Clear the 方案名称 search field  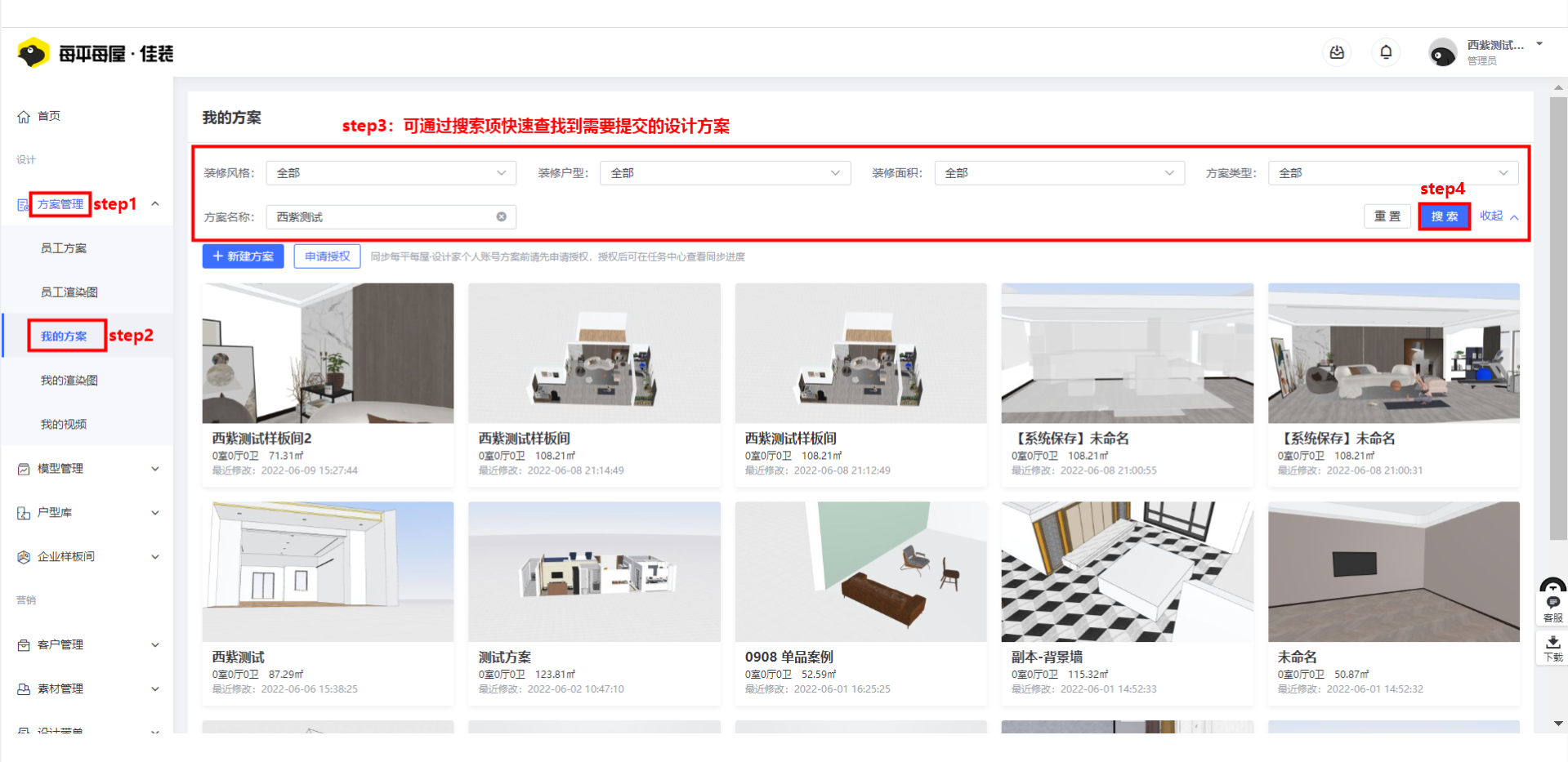point(501,216)
